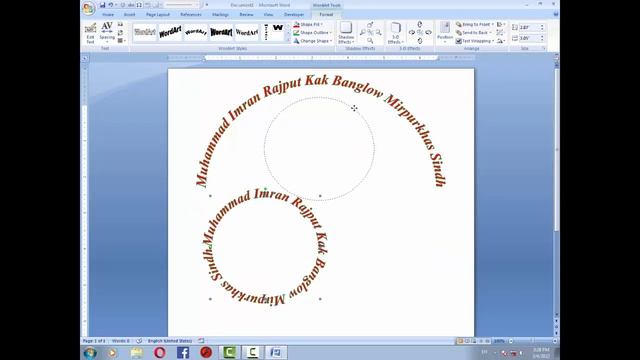Toggle WordArt Even Height option
Image resolution: width=640 pixels, height=360 pixels.
[120, 24]
